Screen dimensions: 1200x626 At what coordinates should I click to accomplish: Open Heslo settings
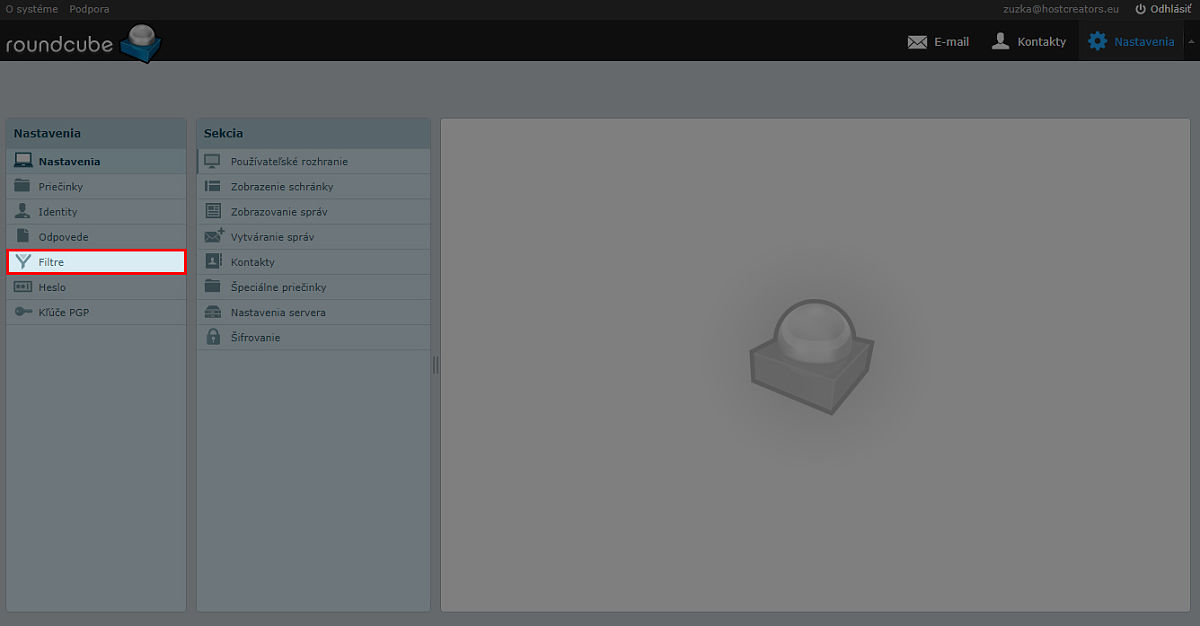pyautogui.click(x=96, y=287)
